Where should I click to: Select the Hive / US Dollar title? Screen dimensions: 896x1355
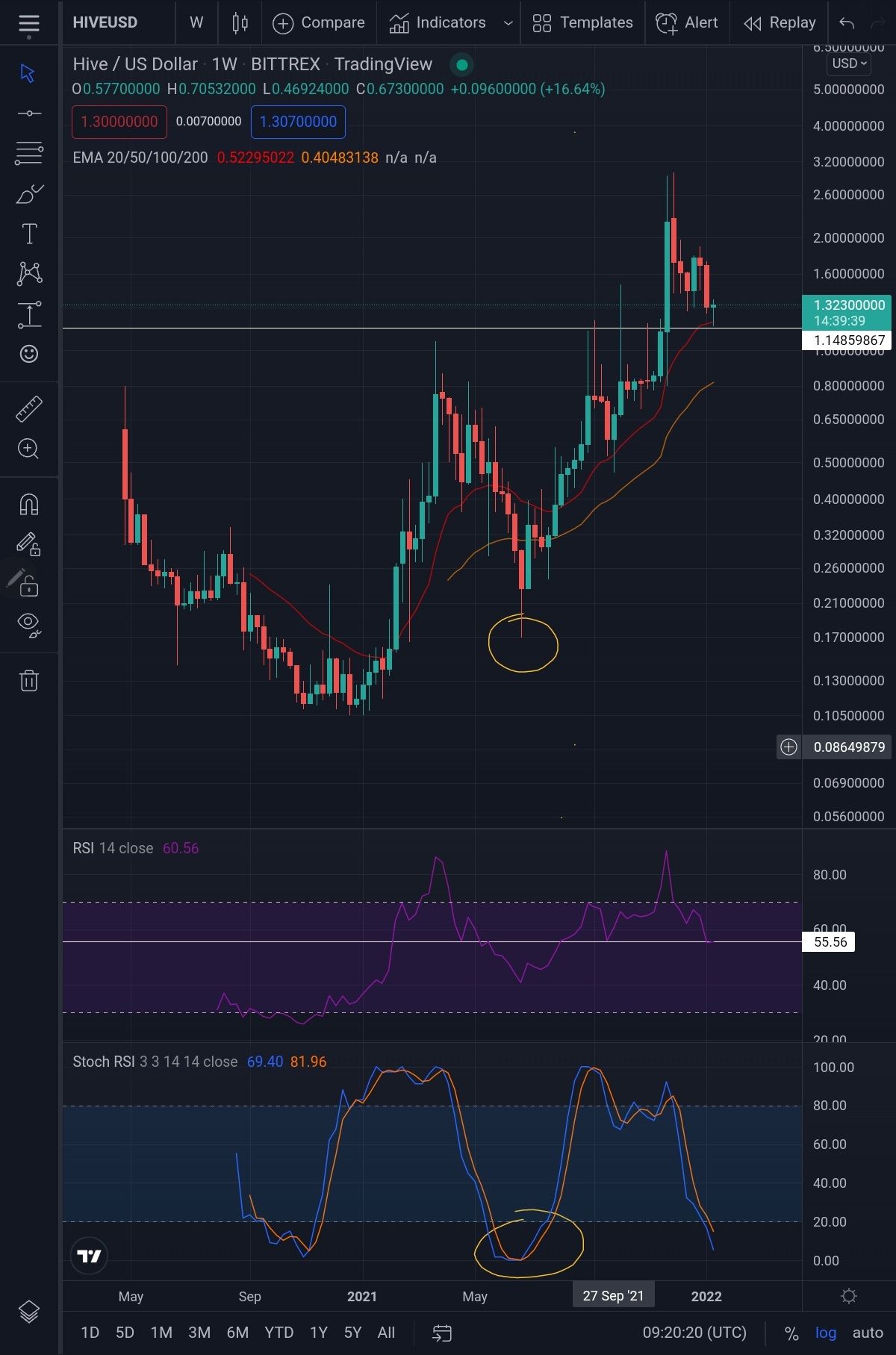click(x=135, y=64)
